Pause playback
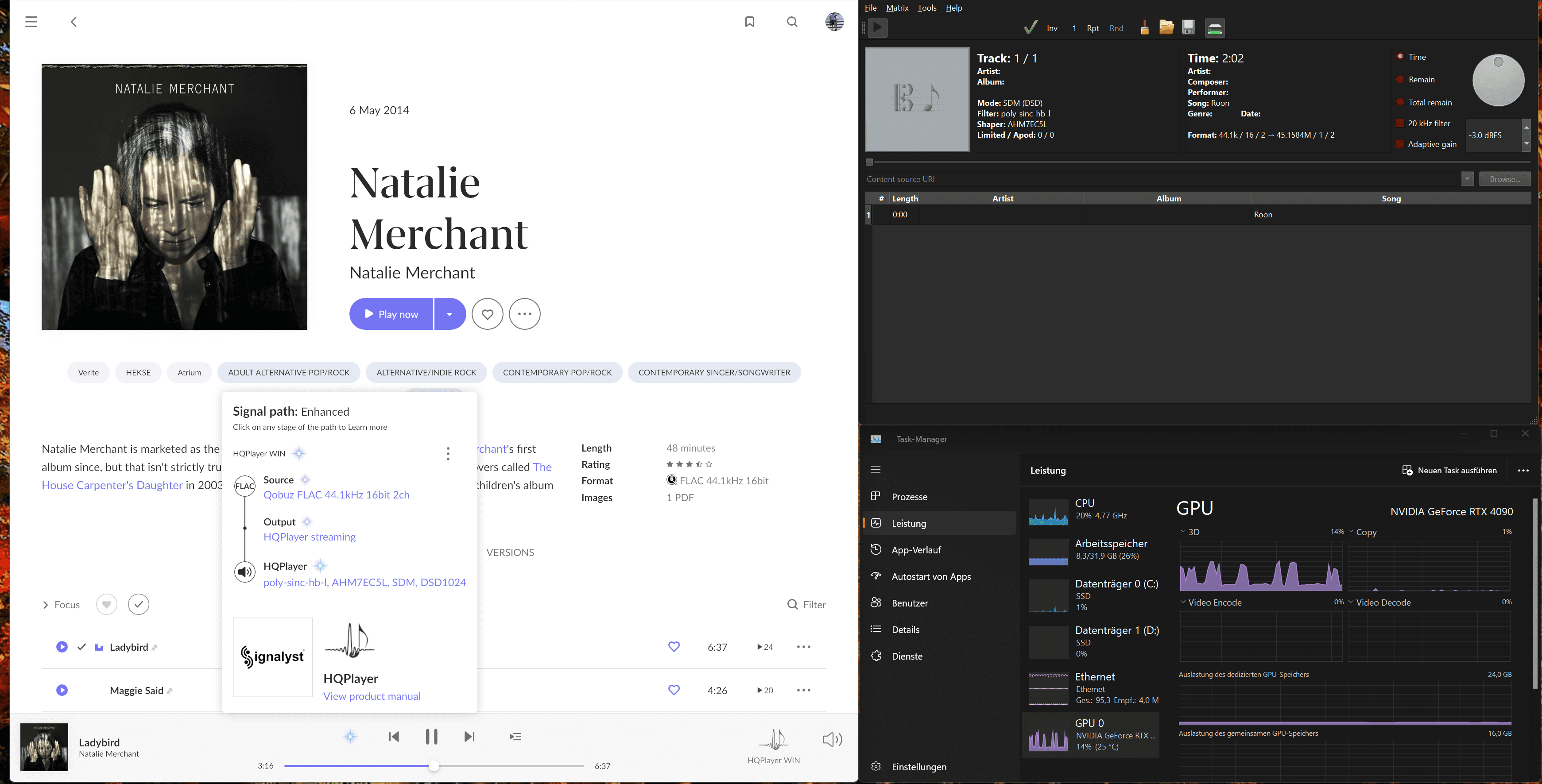 coord(432,737)
